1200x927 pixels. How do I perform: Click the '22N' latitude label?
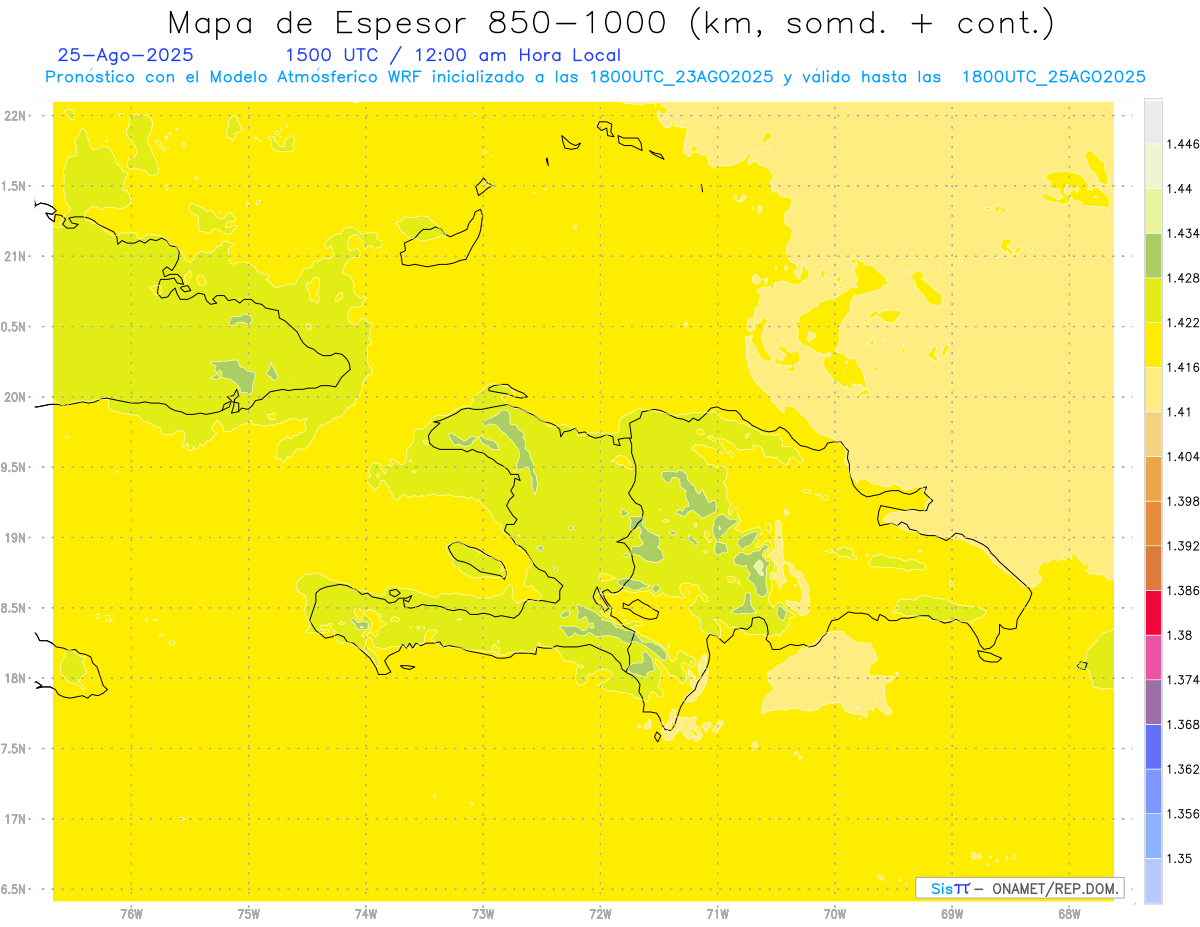tap(16, 116)
